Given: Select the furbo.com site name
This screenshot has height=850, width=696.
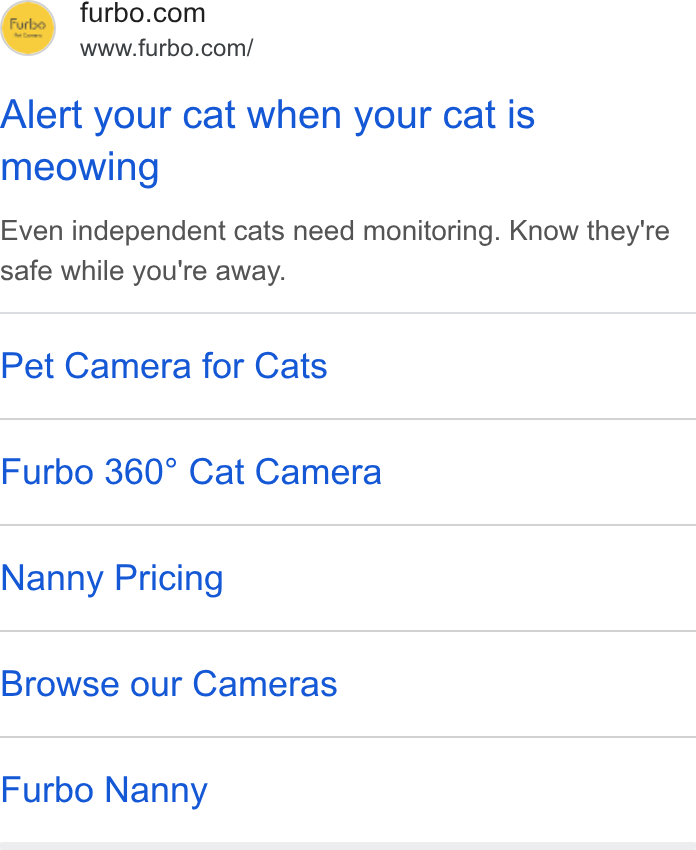Looking at the screenshot, I should click(143, 13).
